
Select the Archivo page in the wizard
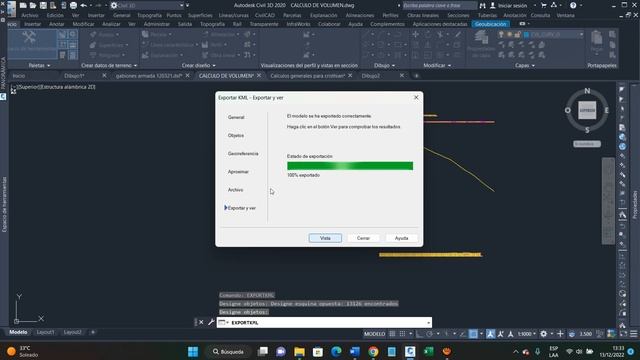pyautogui.click(x=236, y=190)
